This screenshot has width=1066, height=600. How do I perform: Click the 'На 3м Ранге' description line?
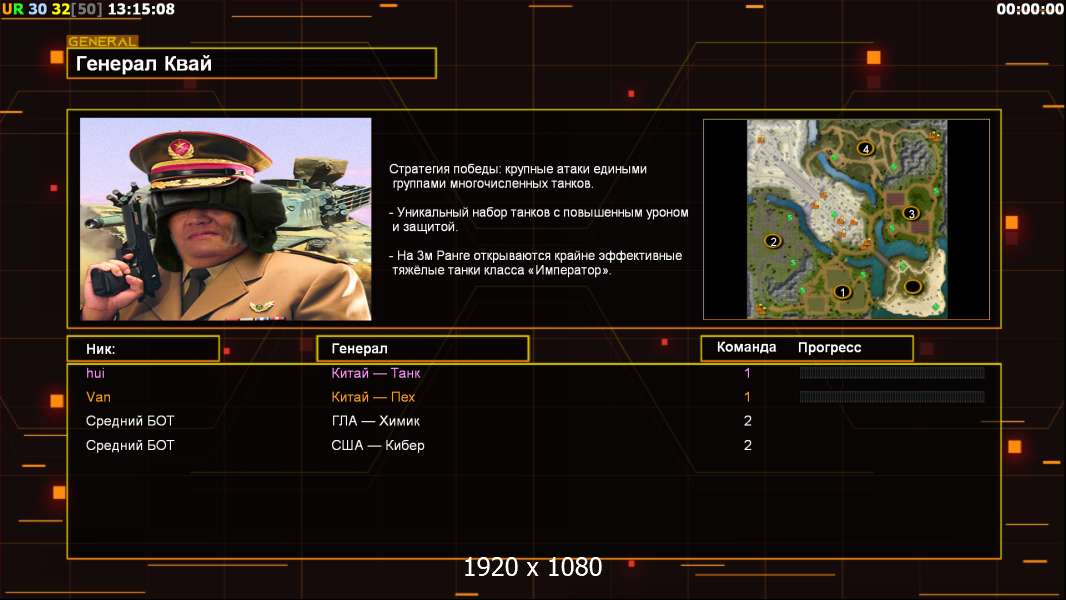[535, 263]
